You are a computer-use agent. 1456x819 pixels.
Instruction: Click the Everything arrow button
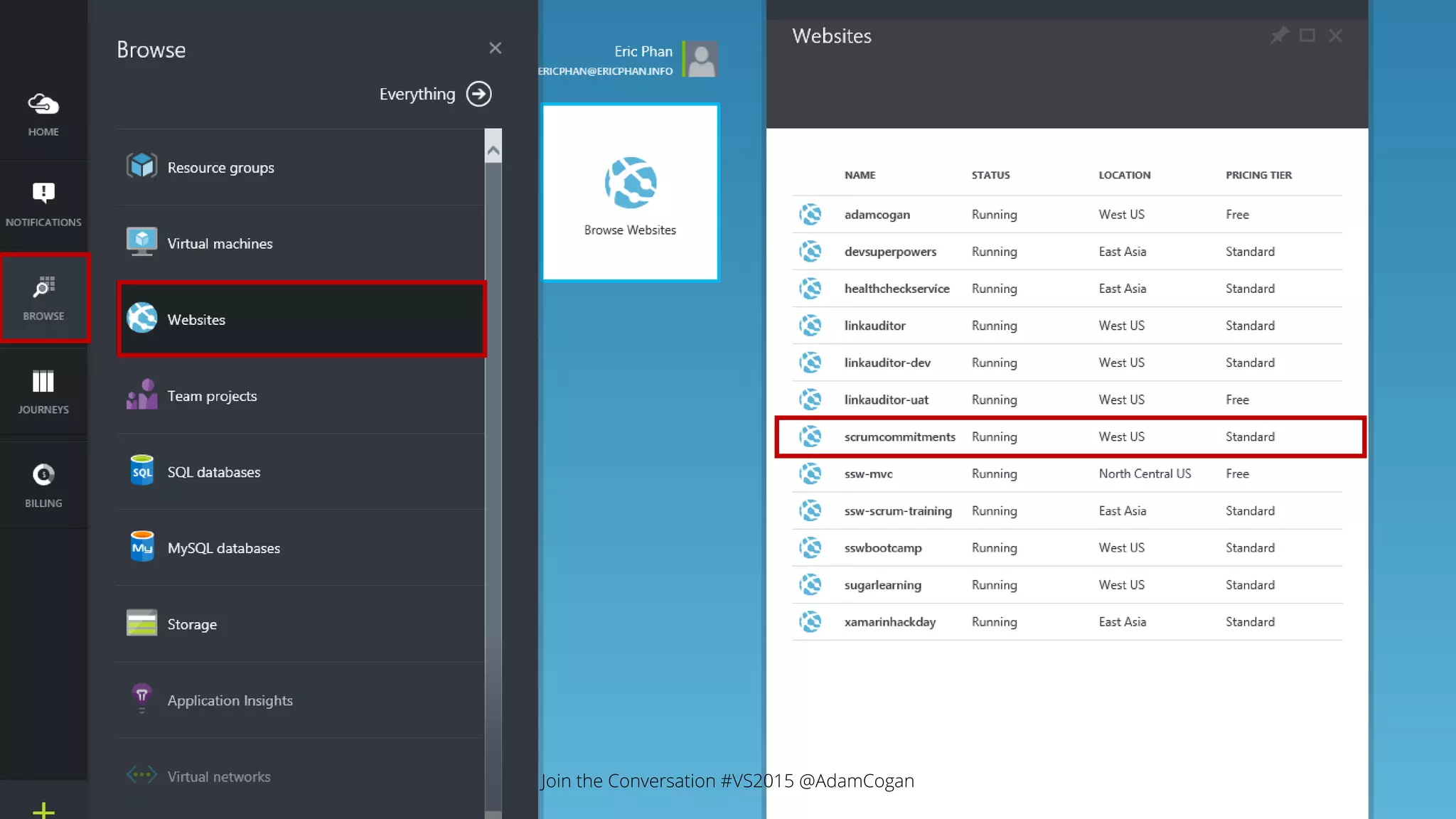[478, 94]
